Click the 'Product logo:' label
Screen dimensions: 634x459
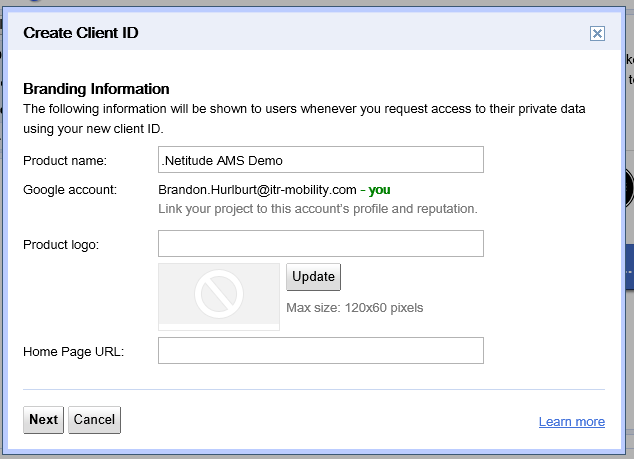(61, 245)
